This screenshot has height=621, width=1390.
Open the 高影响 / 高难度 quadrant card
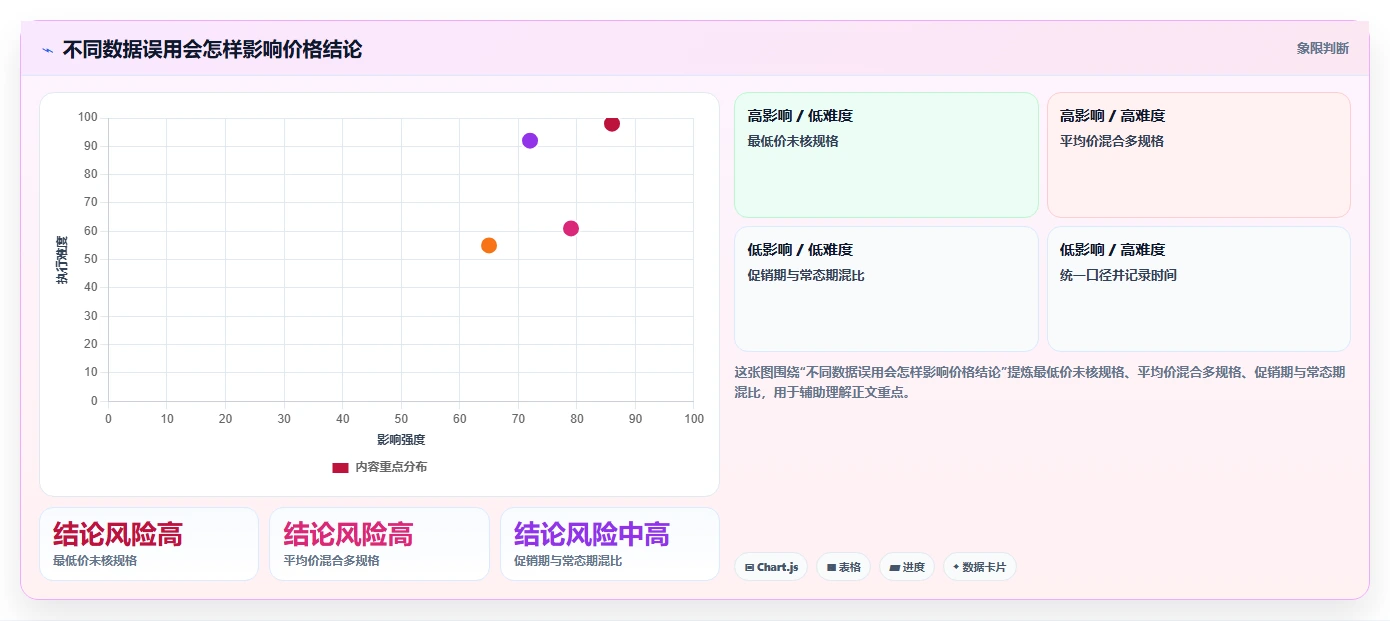(x=1198, y=155)
